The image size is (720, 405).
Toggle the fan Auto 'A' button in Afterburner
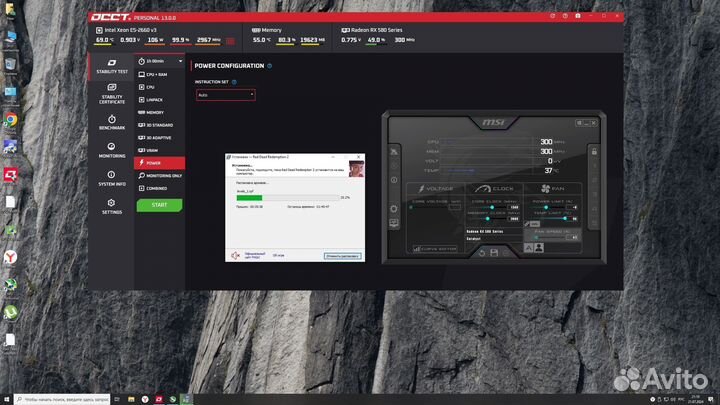(x=529, y=248)
